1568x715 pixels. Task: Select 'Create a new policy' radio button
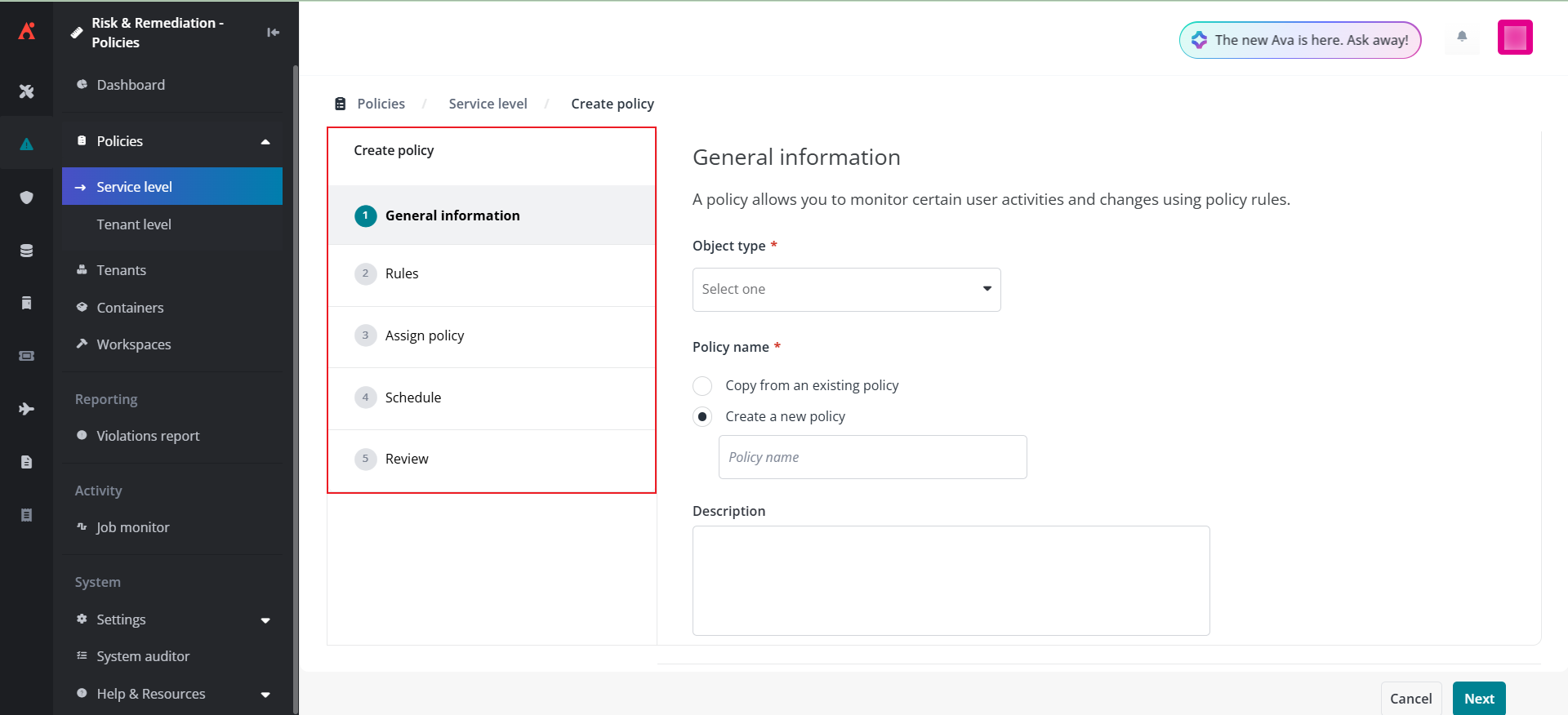click(x=702, y=416)
